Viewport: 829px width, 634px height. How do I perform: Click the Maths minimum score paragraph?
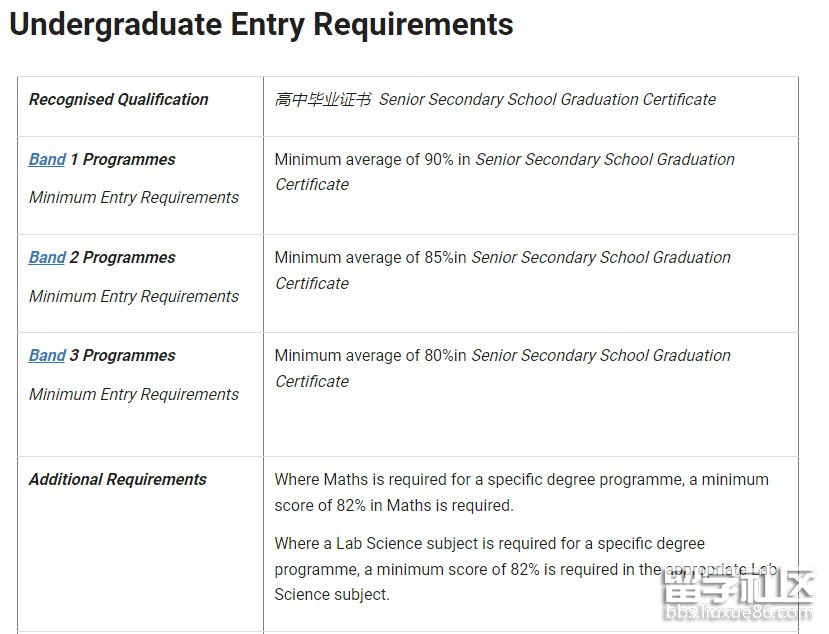coord(521,493)
